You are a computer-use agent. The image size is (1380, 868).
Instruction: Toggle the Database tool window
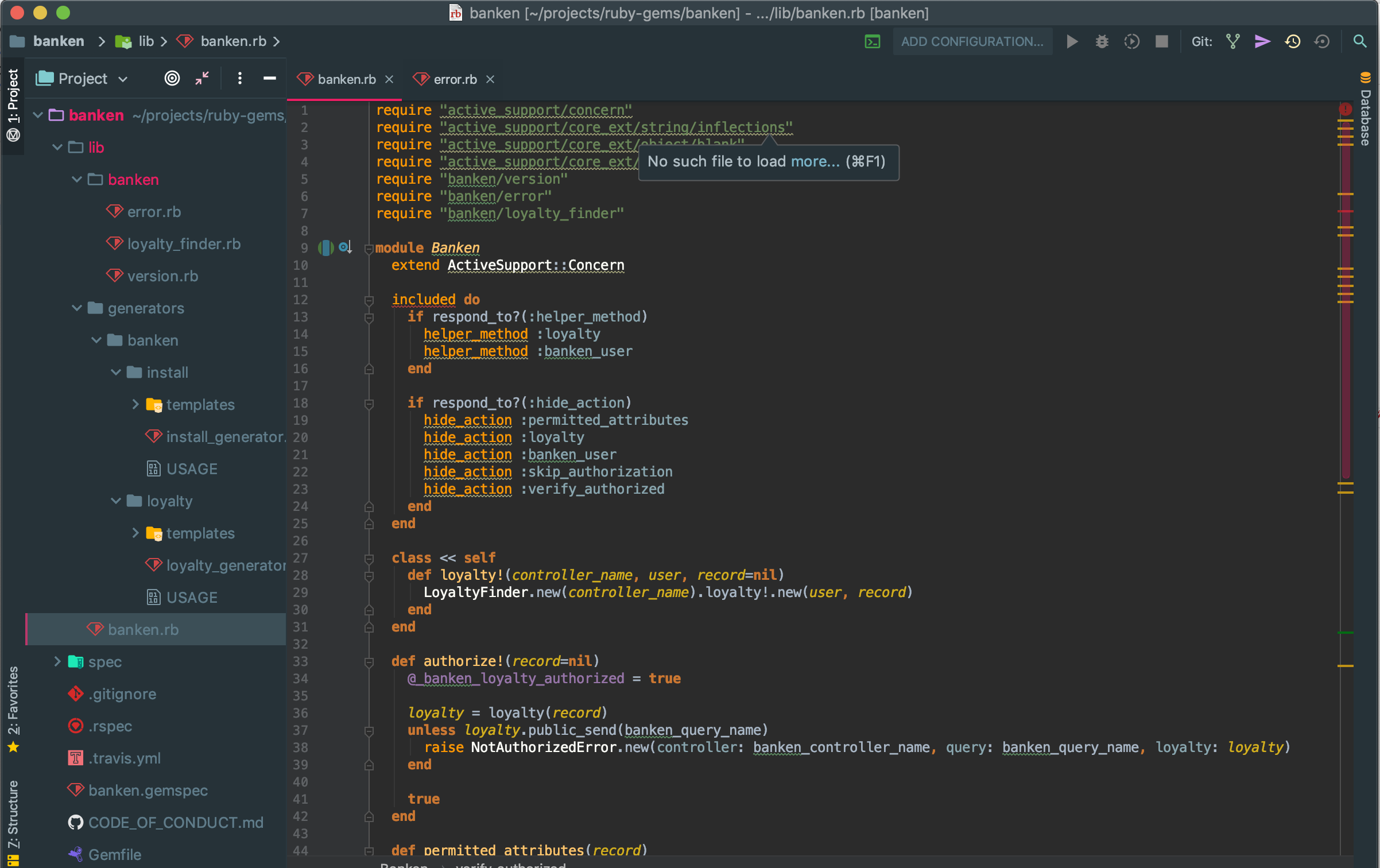[x=1365, y=109]
